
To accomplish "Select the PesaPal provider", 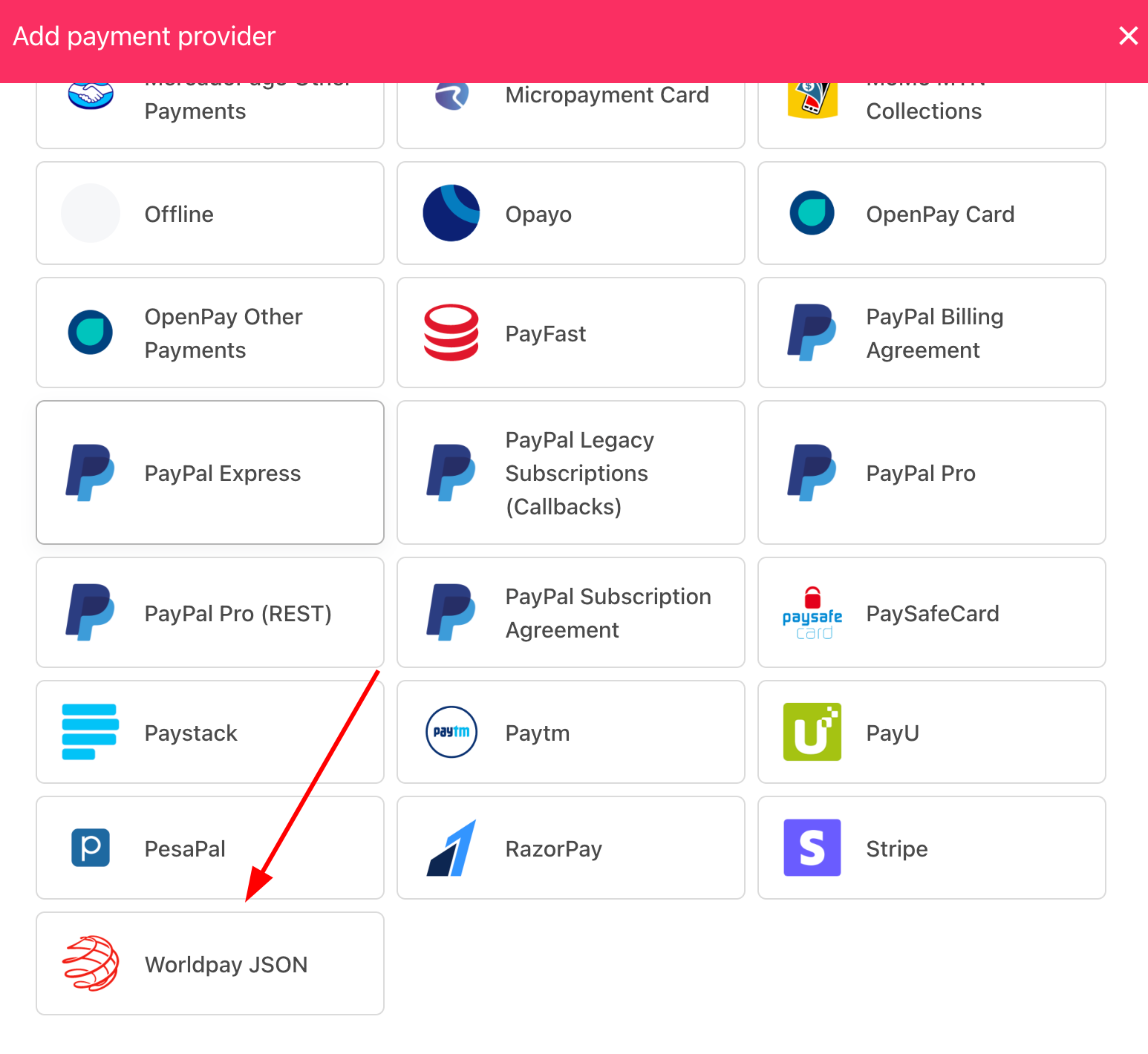I will tap(210, 848).
